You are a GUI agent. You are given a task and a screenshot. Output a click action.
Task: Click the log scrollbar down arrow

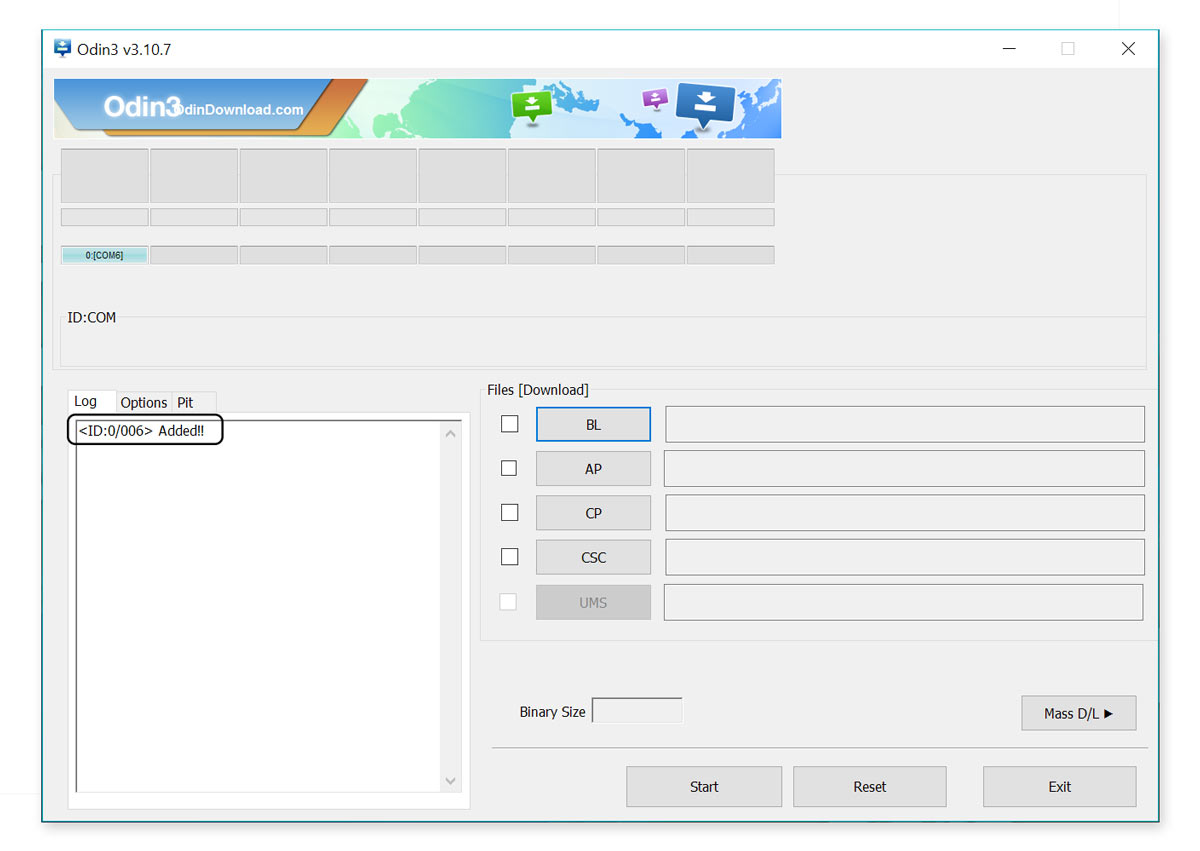click(450, 781)
